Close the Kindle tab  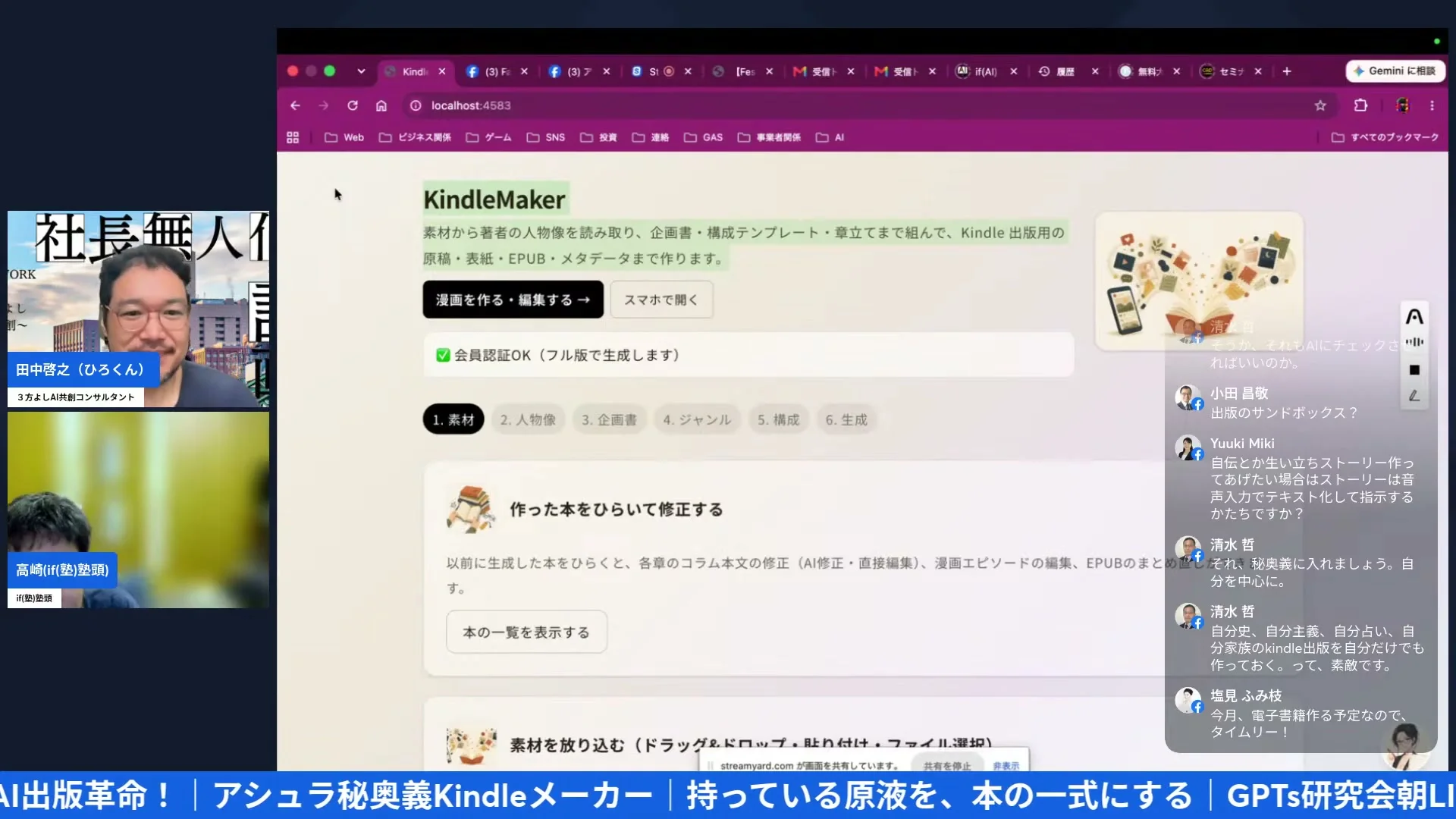click(442, 71)
